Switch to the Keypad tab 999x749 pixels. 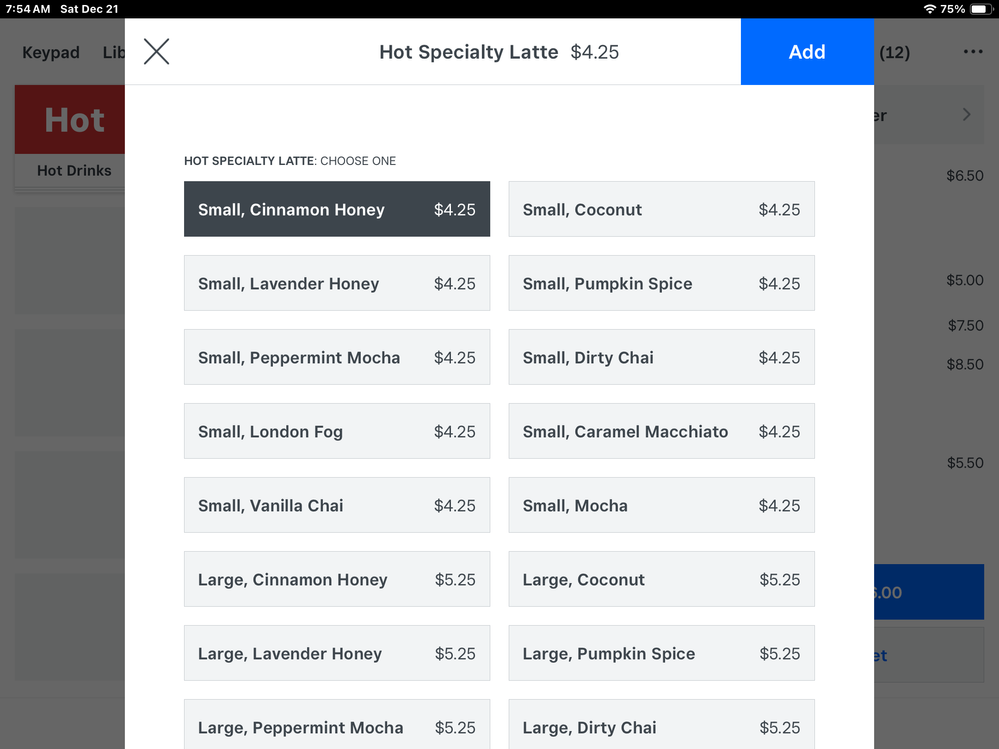coord(51,53)
